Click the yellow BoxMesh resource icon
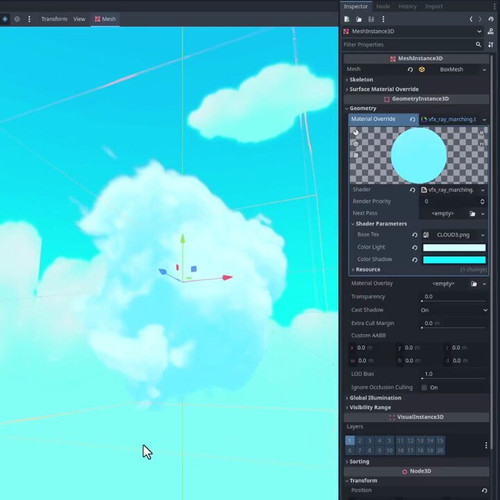This screenshot has height=500, width=500. [x=422, y=69]
